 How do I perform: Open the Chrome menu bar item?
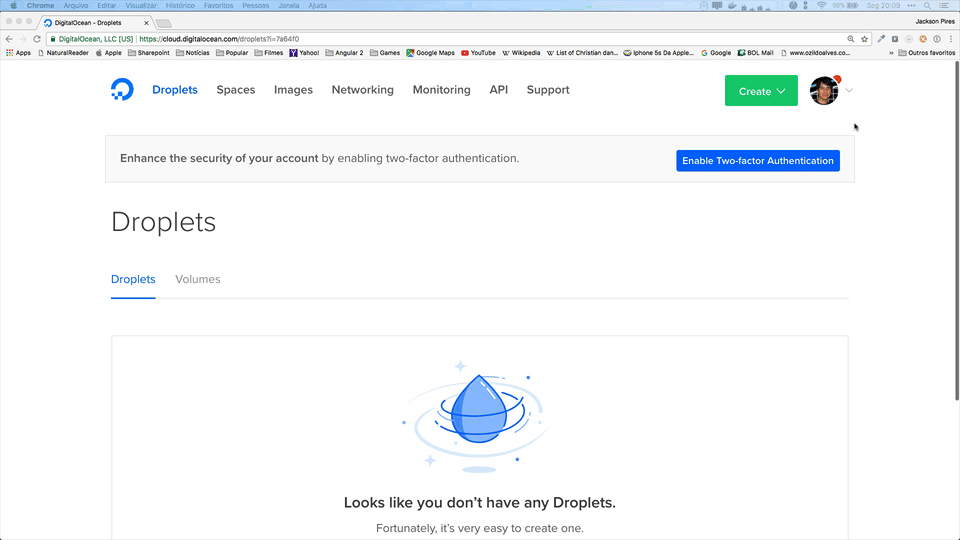[x=40, y=6]
